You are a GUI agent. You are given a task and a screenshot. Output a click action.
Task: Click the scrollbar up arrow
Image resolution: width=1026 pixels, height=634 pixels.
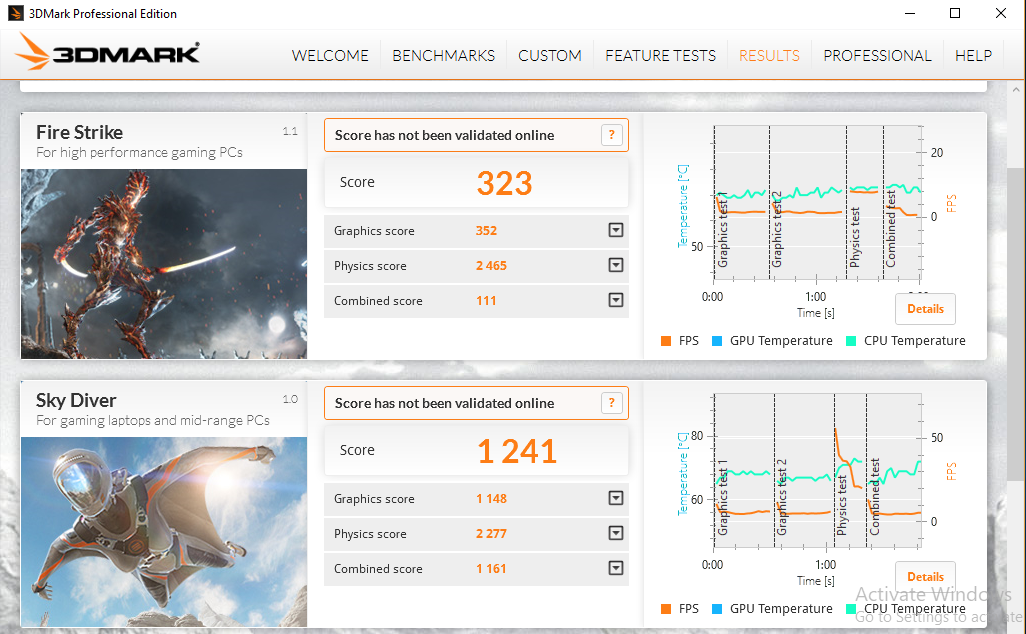(1016, 90)
